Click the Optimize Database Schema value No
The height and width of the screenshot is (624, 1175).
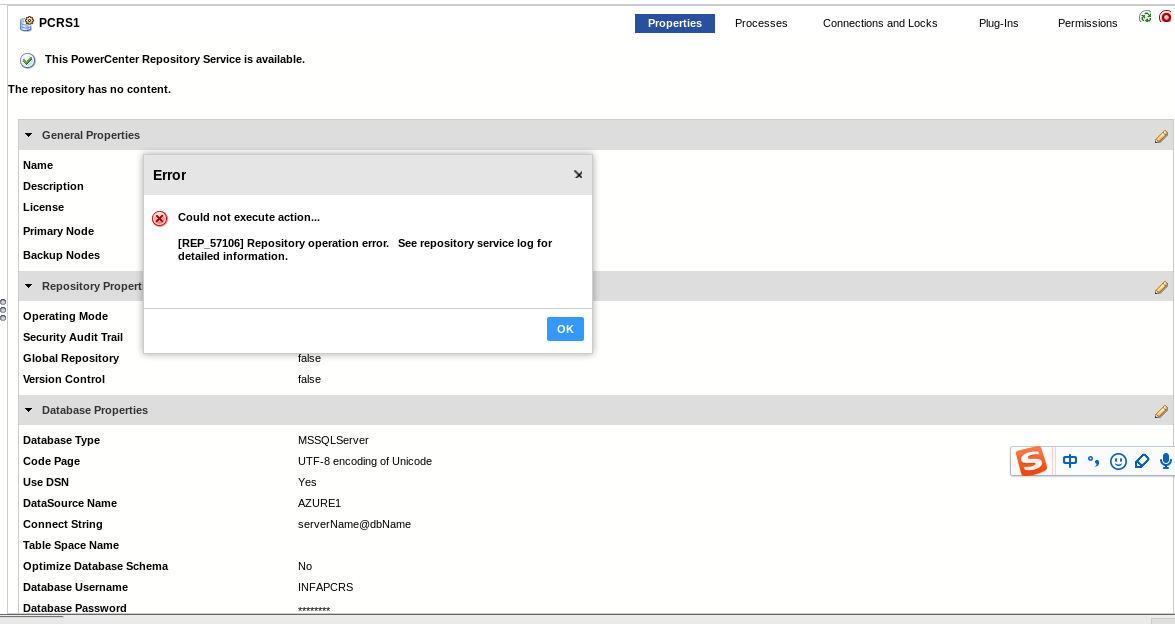tap(305, 566)
